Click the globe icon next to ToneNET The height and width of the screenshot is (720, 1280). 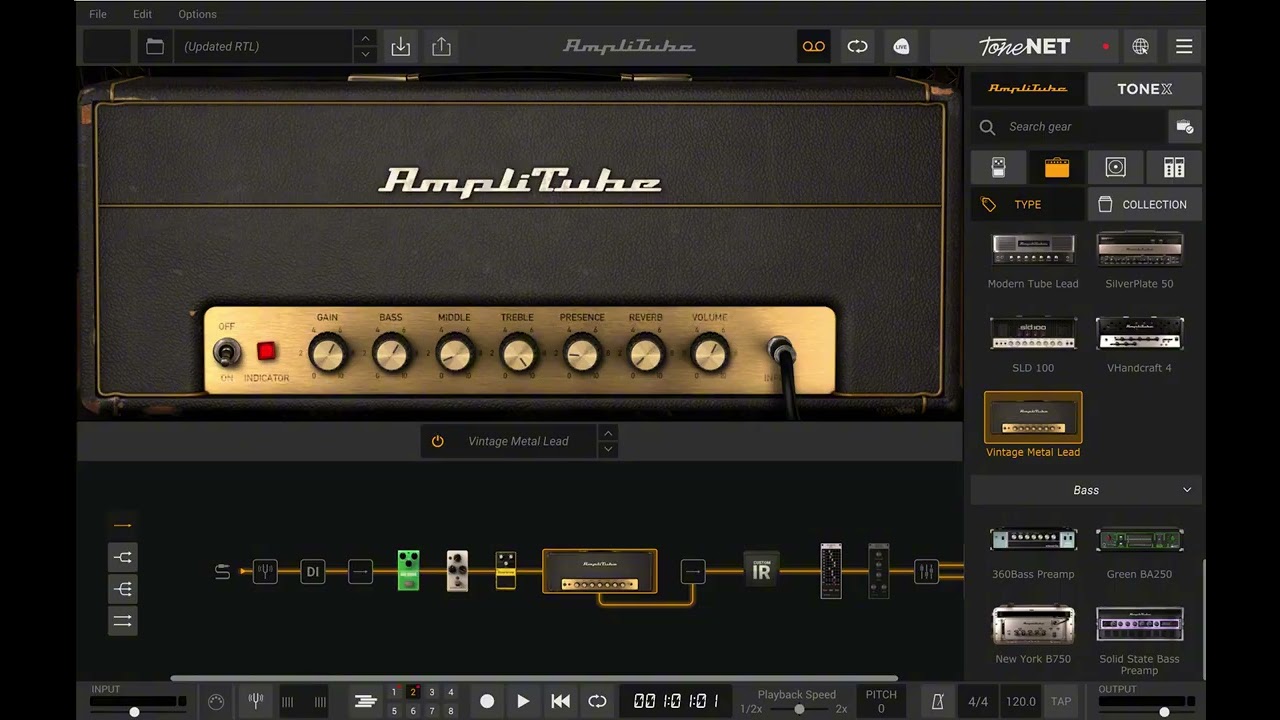point(1140,46)
